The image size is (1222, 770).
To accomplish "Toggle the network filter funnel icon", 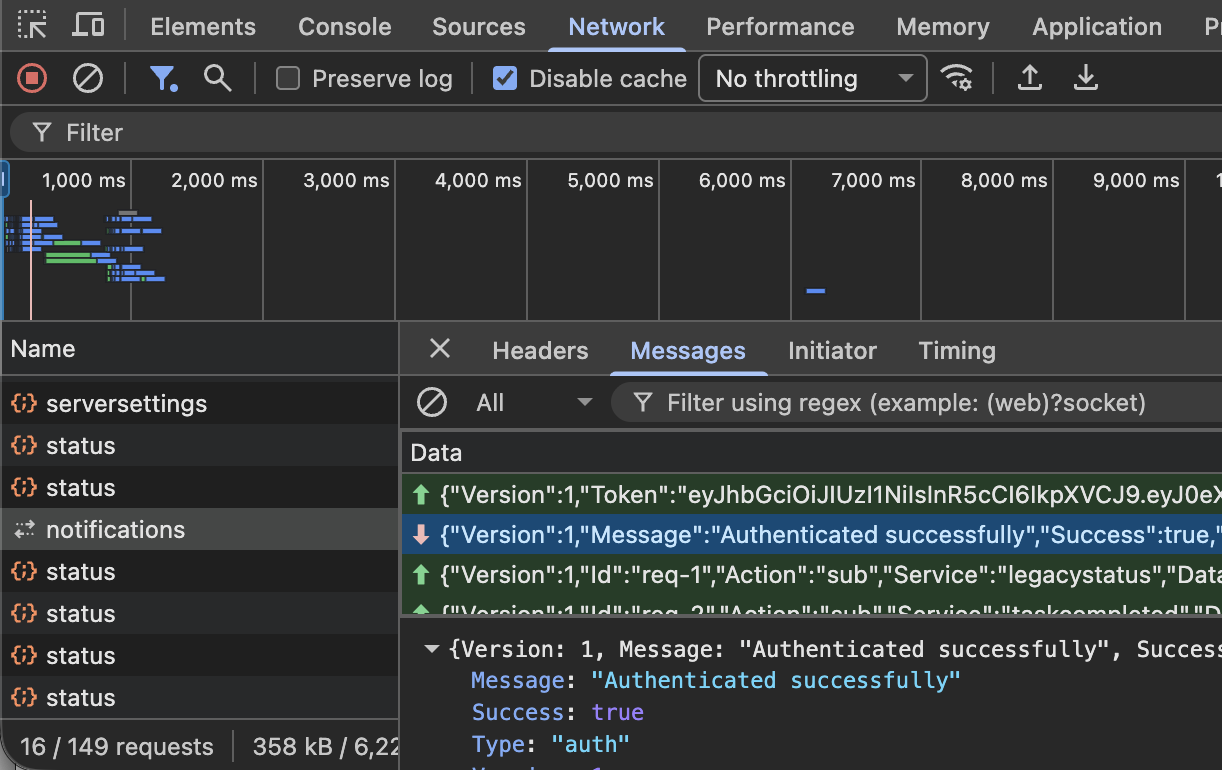I will coord(163,78).
